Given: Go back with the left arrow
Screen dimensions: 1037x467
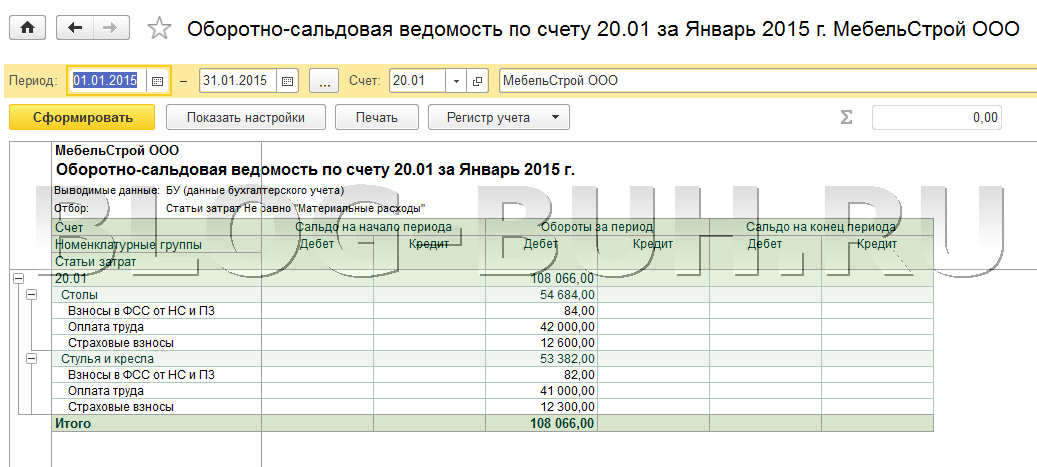Looking at the screenshot, I should click(76, 28).
